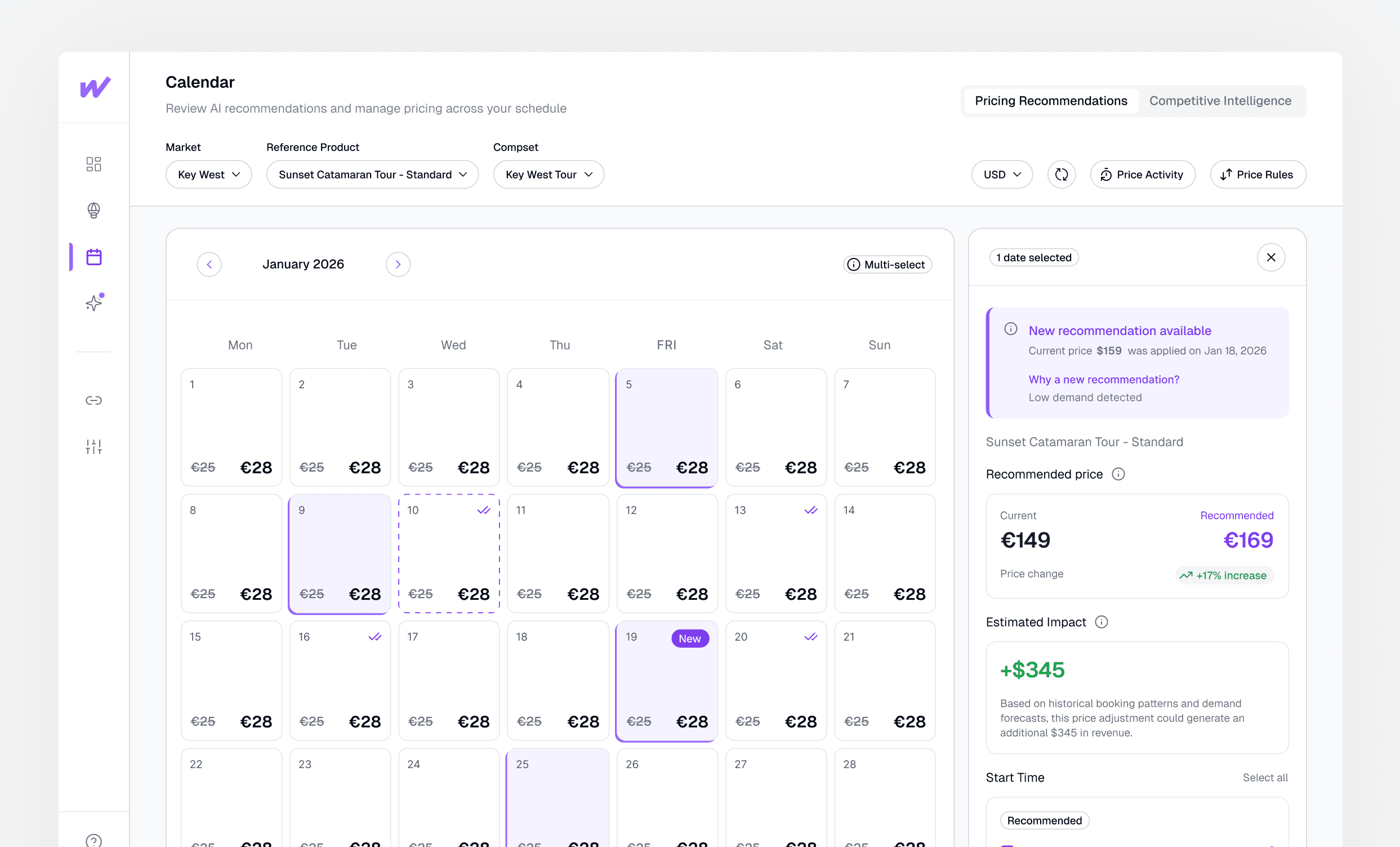Click 'Low demand detected' text
The height and width of the screenshot is (847, 1400).
click(x=1085, y=398)
